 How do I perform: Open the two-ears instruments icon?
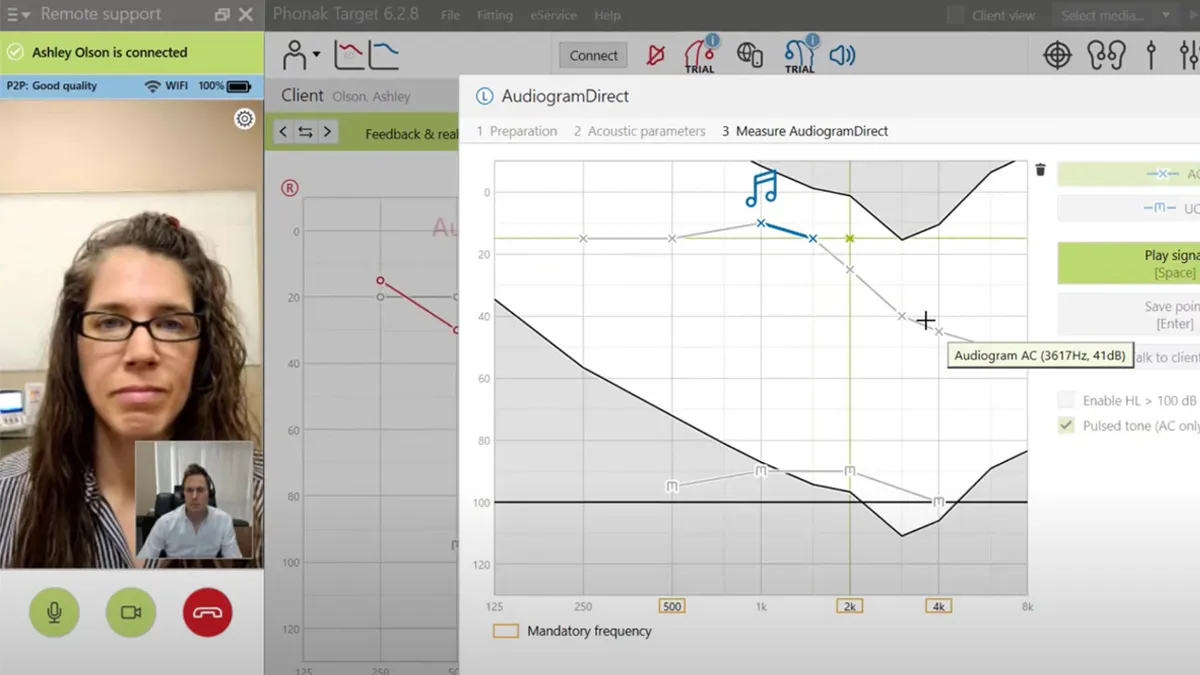tap(1106, 55)
